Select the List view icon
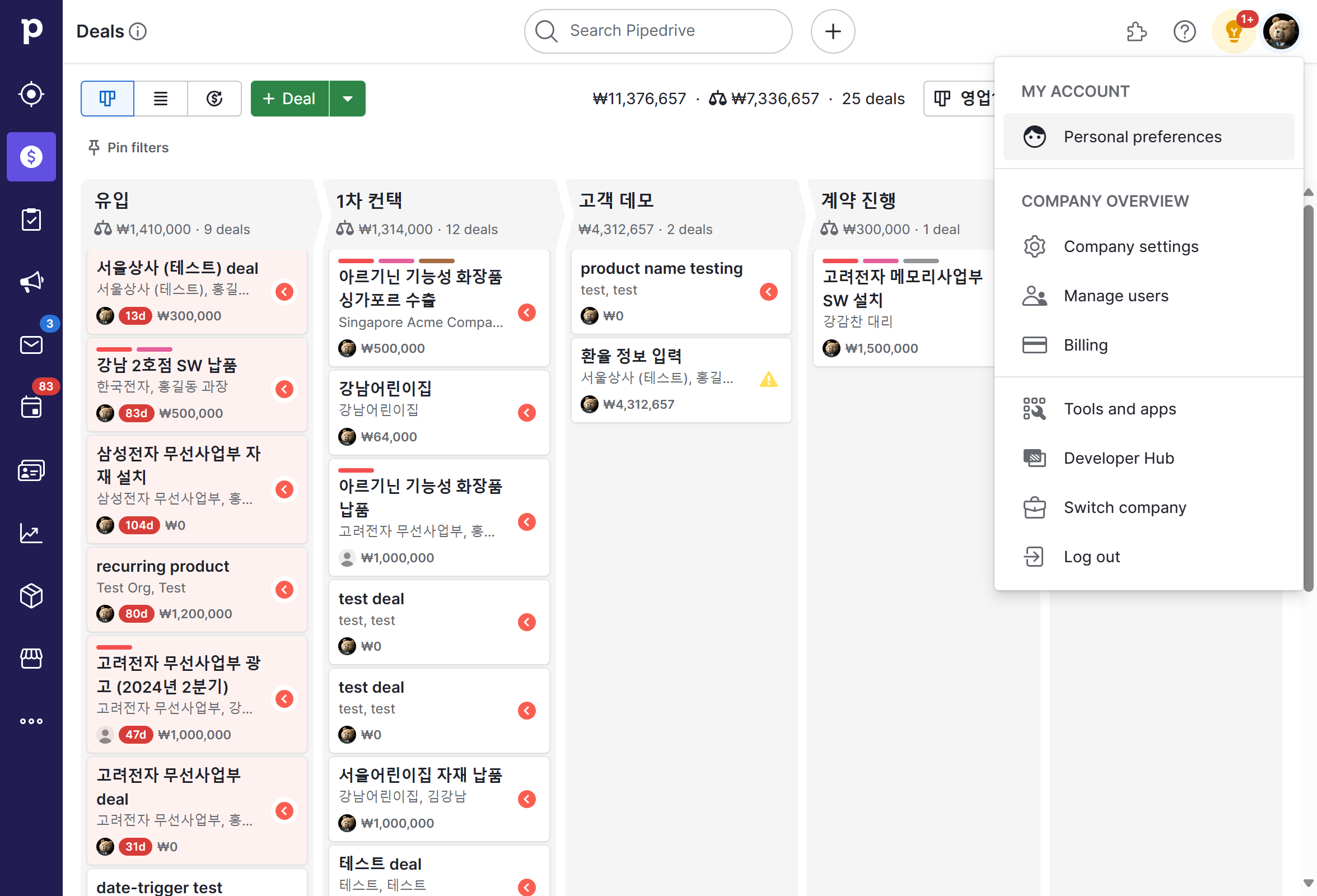 [x=160, y=98]
